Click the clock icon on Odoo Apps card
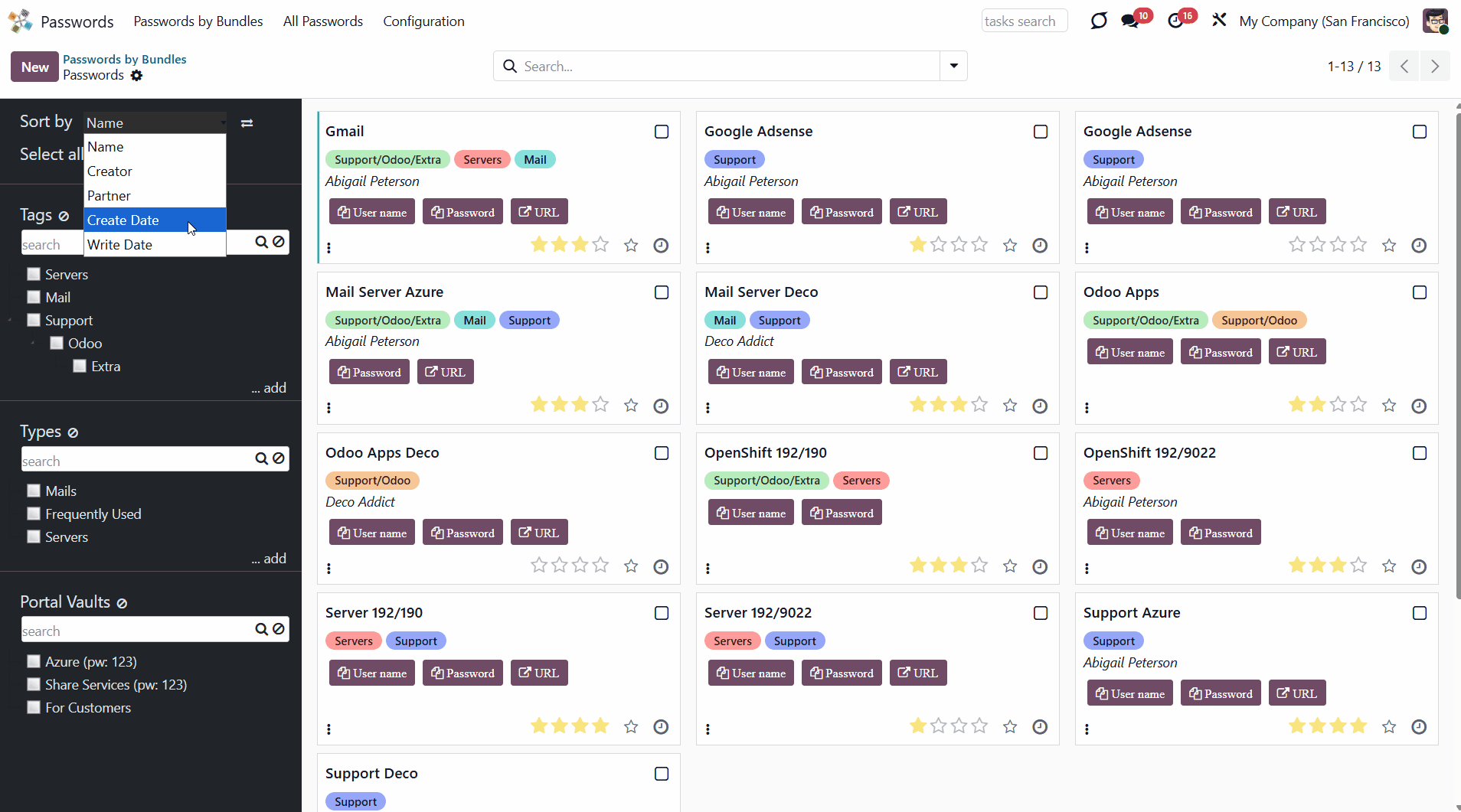The width and height of the screenshot is (1461, 812). pyautogui.click(x=1418, y=406)
